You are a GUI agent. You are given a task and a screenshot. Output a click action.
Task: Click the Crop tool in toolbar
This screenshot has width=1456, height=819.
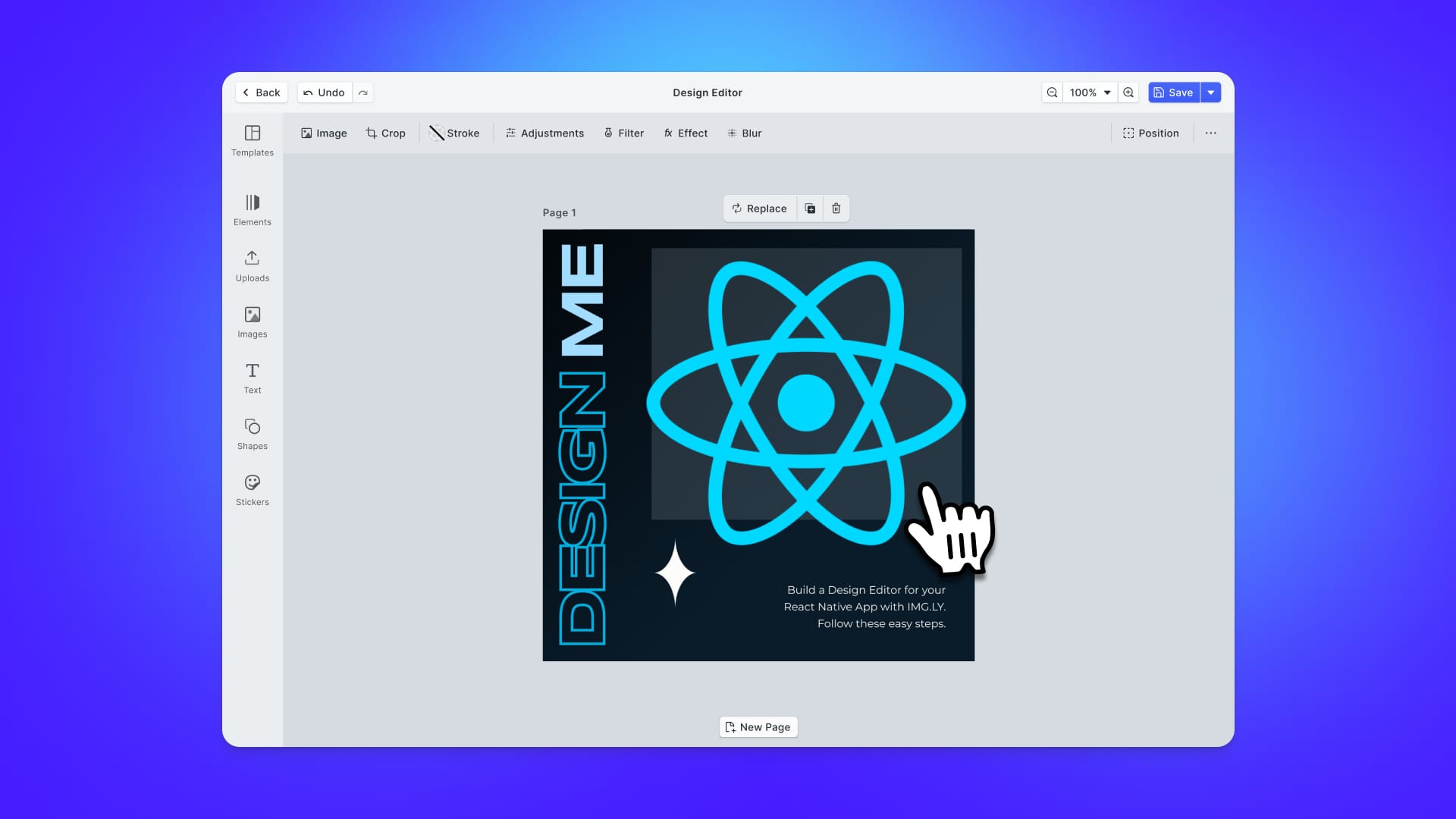pos(386,133)
